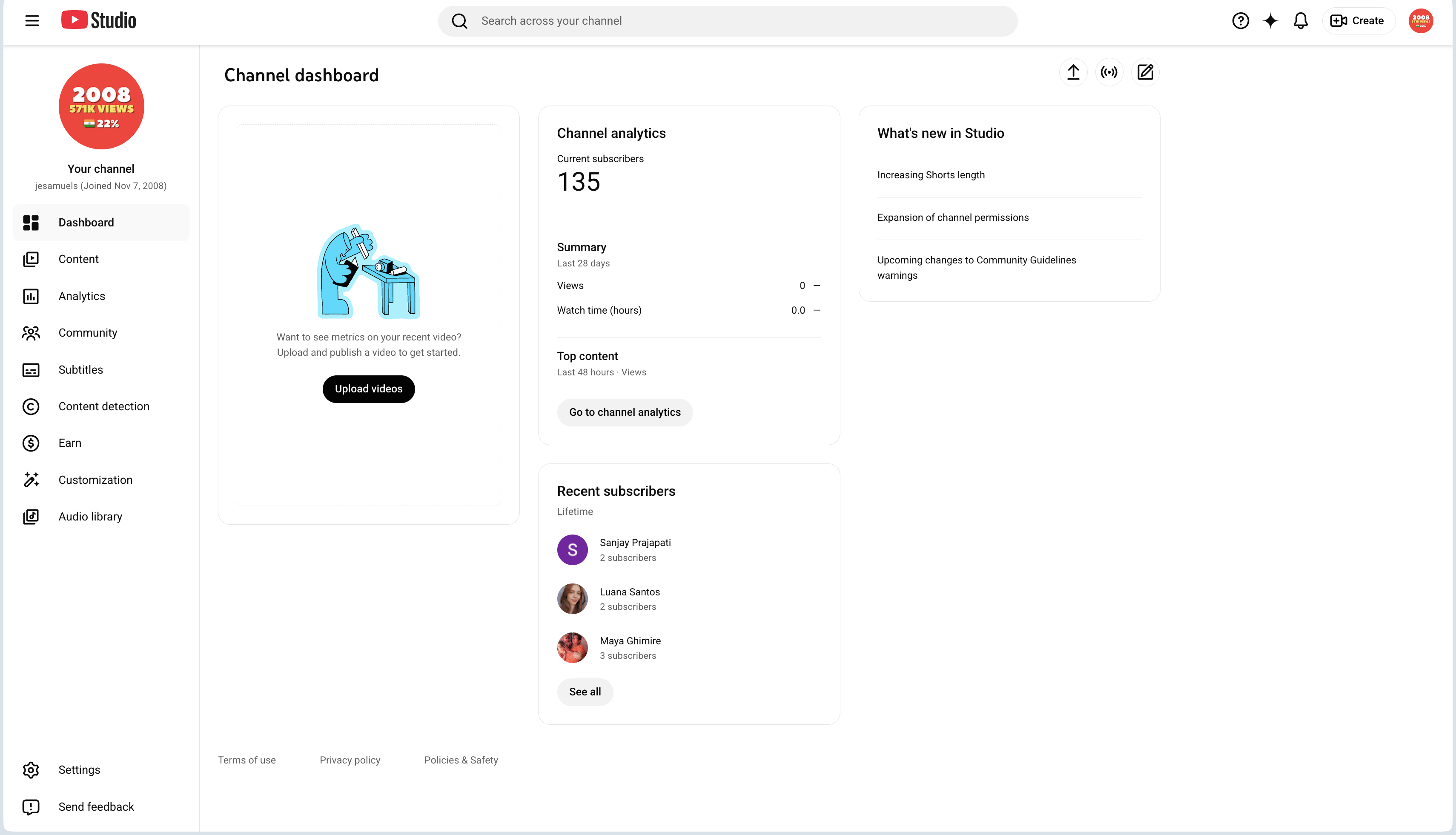This screenshot has height=835, width=1456.
Task: Click the Sanjay Prajapati subscriber name
Action: pyautogui.click(x=635, y=543)
